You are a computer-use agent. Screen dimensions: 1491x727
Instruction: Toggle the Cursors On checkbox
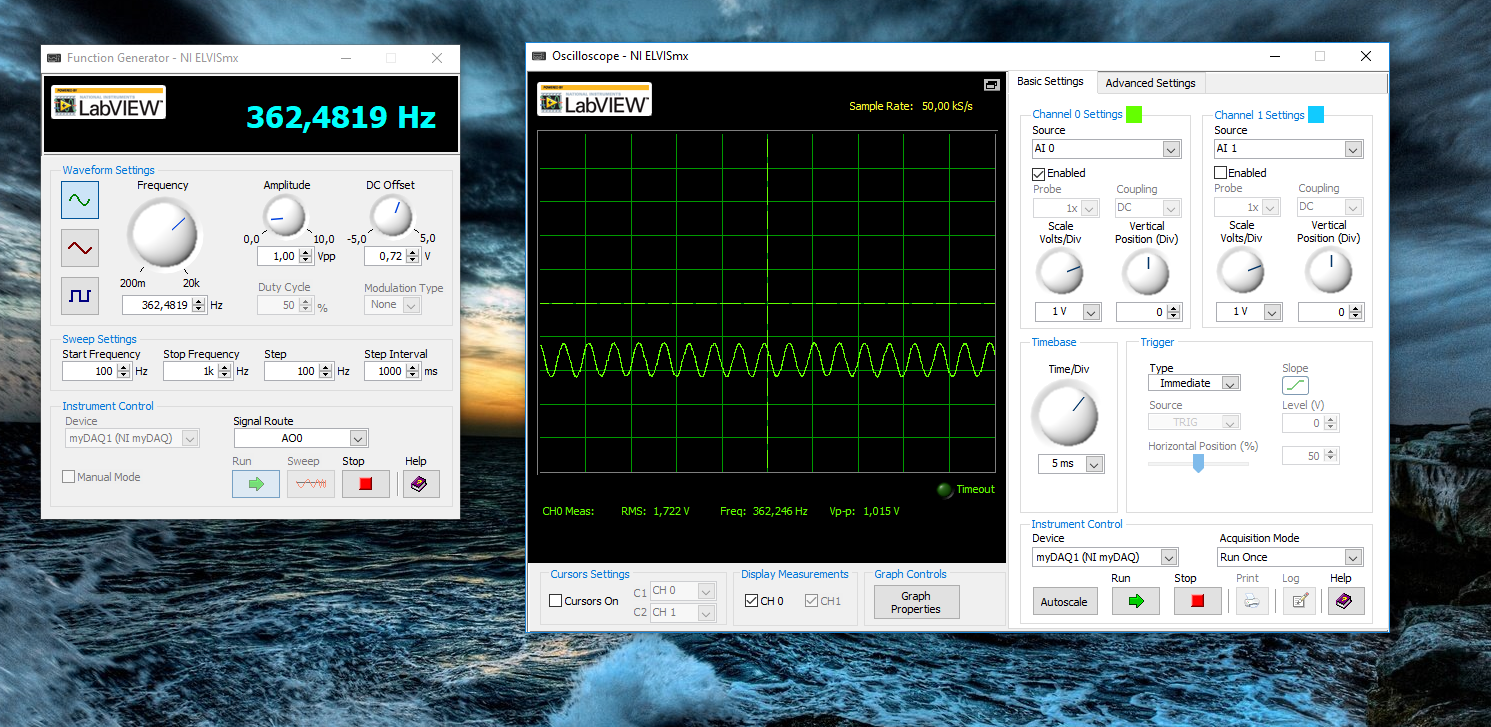coord(556,601)
